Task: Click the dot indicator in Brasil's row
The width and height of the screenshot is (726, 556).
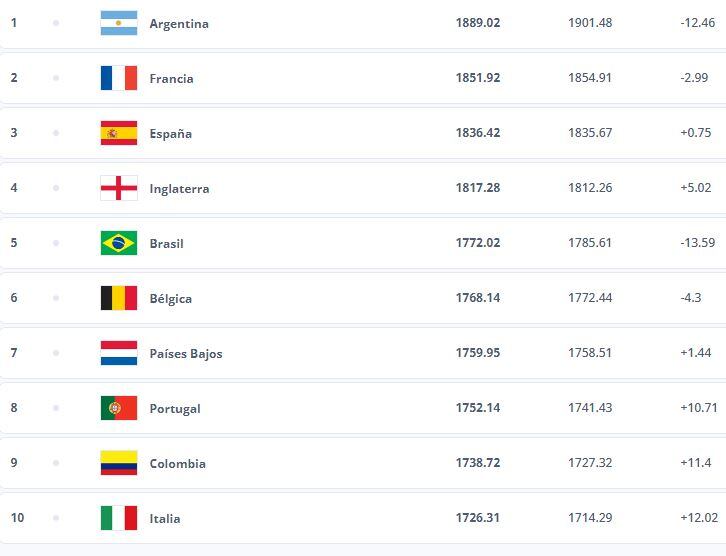Action: 56,243
